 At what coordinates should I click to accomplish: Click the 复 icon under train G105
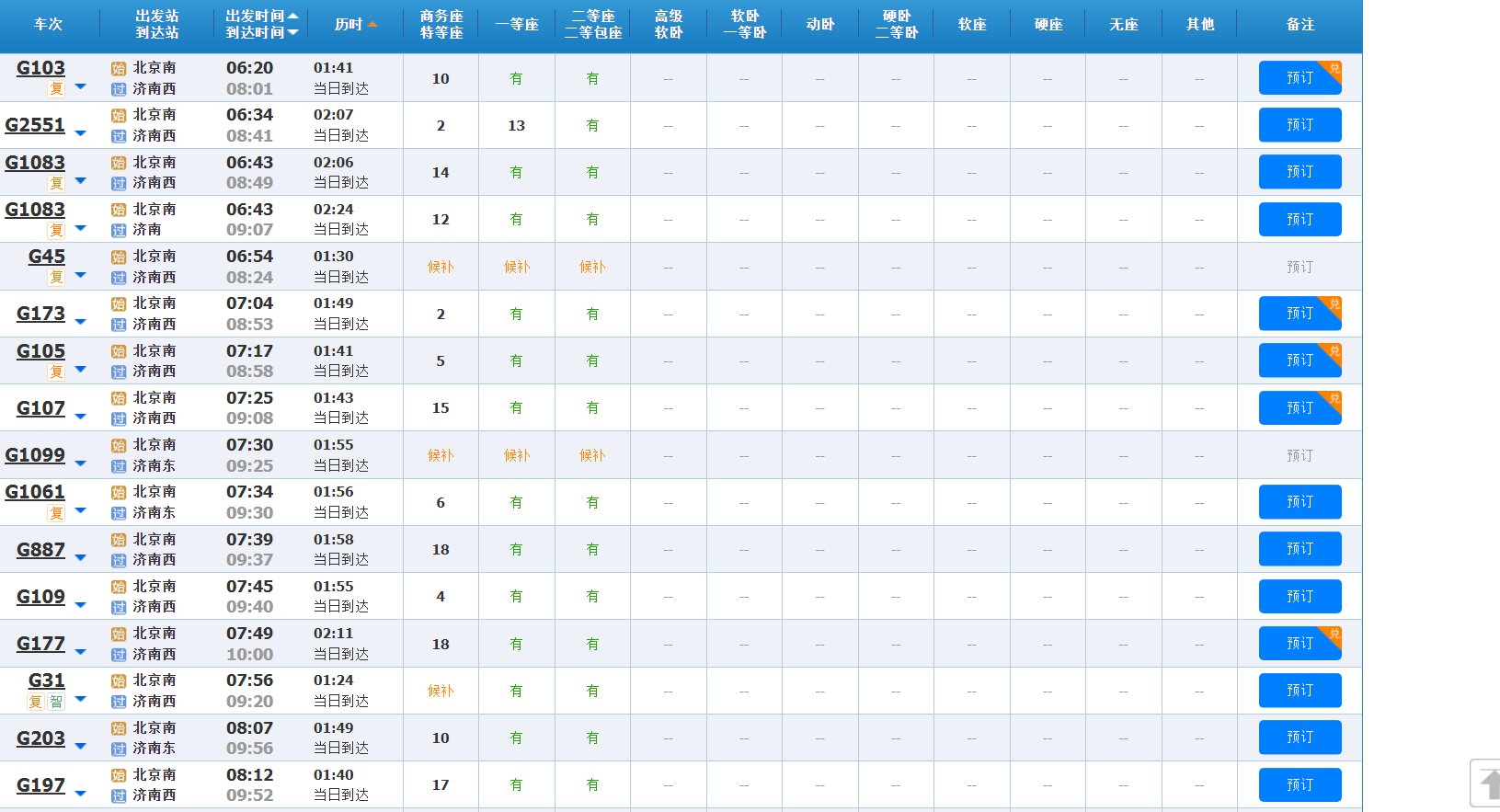(56, 372)
